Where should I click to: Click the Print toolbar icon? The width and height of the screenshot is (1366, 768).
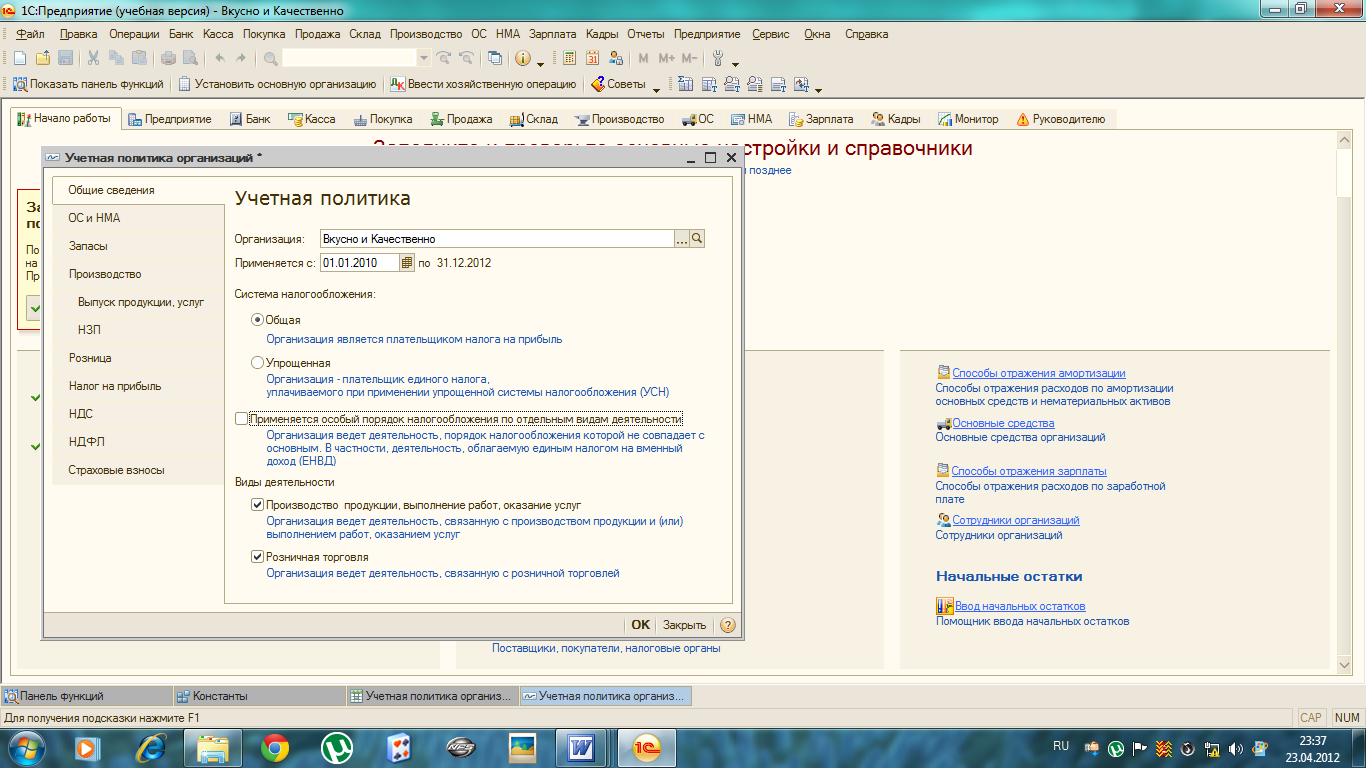170,58
